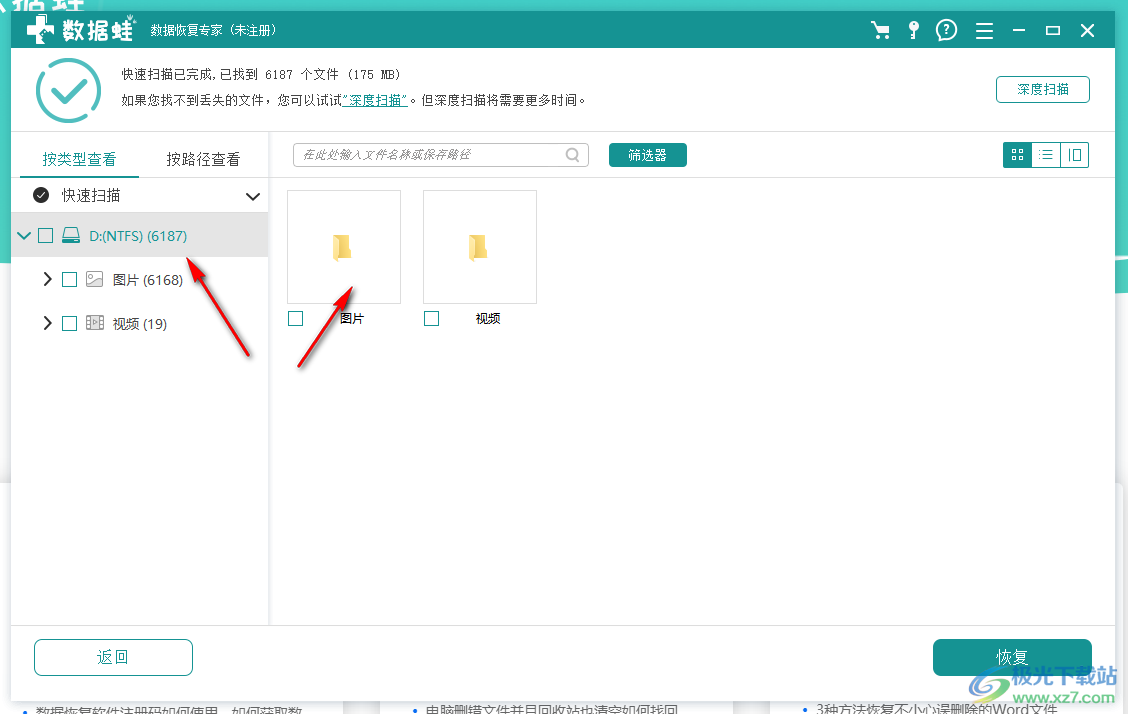Open the 视频 folder thumbnail
This screenshot has height=714, width=1128.
(x=480, y=247)
